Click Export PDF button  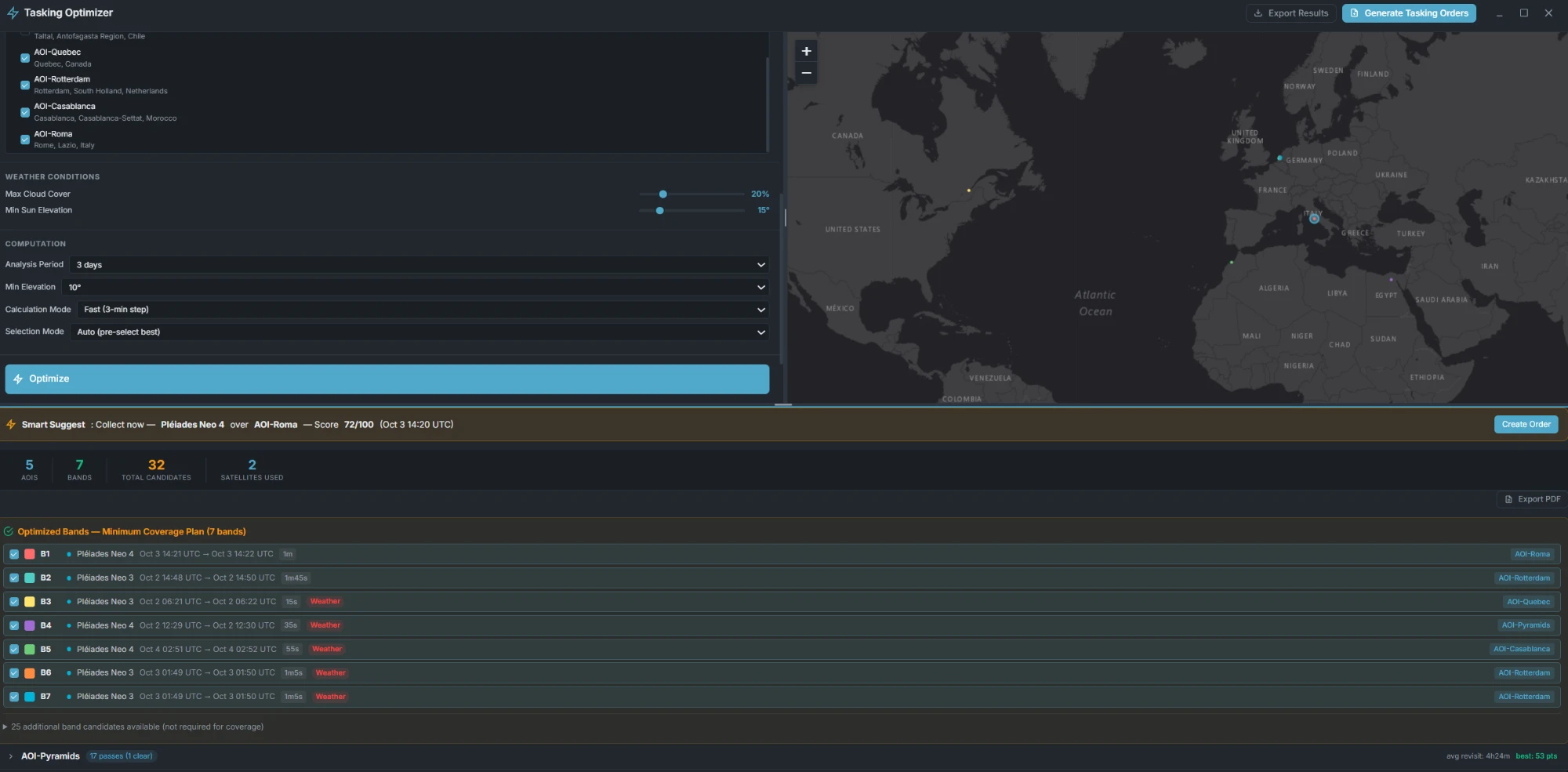(x=1532, y=499)
